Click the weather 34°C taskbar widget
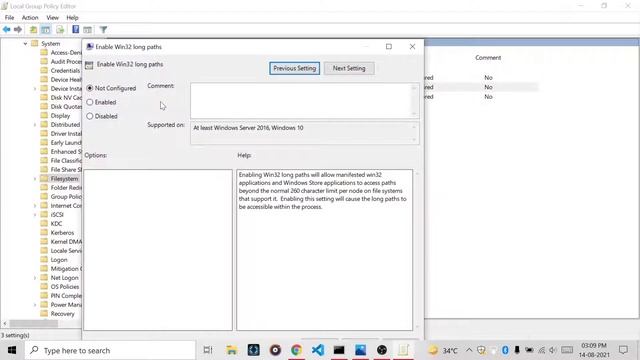 click(443, 350)
